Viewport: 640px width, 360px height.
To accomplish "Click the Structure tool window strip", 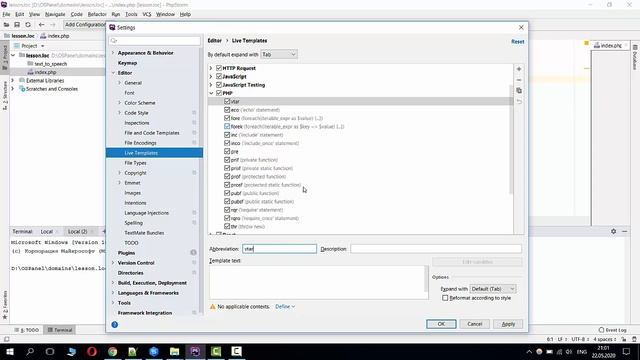I will point(5,96).
